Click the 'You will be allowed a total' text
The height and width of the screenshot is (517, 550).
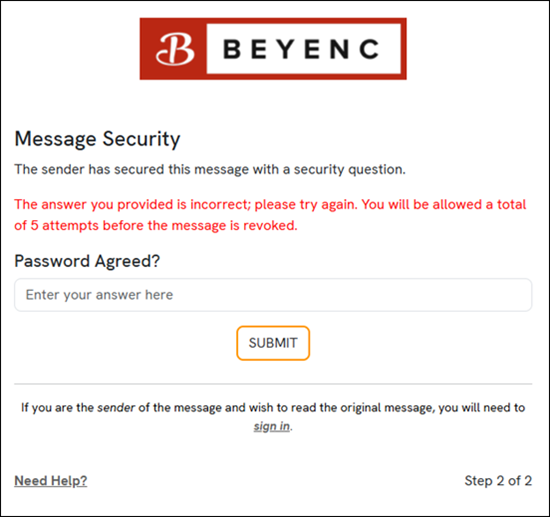coord(444,204)
